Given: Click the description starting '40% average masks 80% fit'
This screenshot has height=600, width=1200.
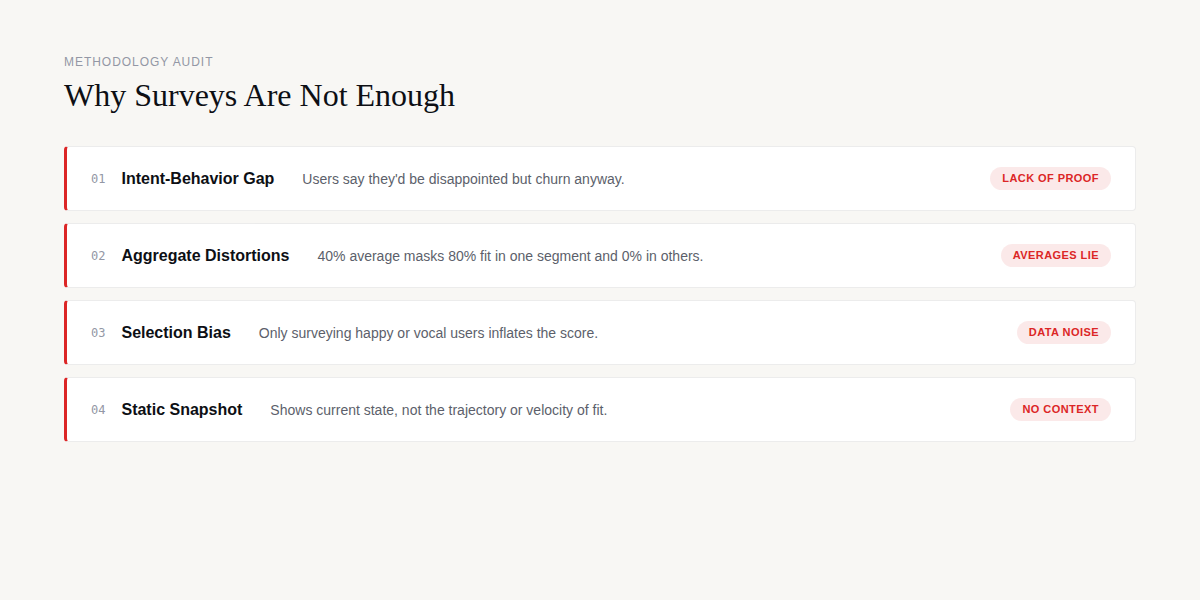Looking at the screenshot, I should [x=510, y=256].
